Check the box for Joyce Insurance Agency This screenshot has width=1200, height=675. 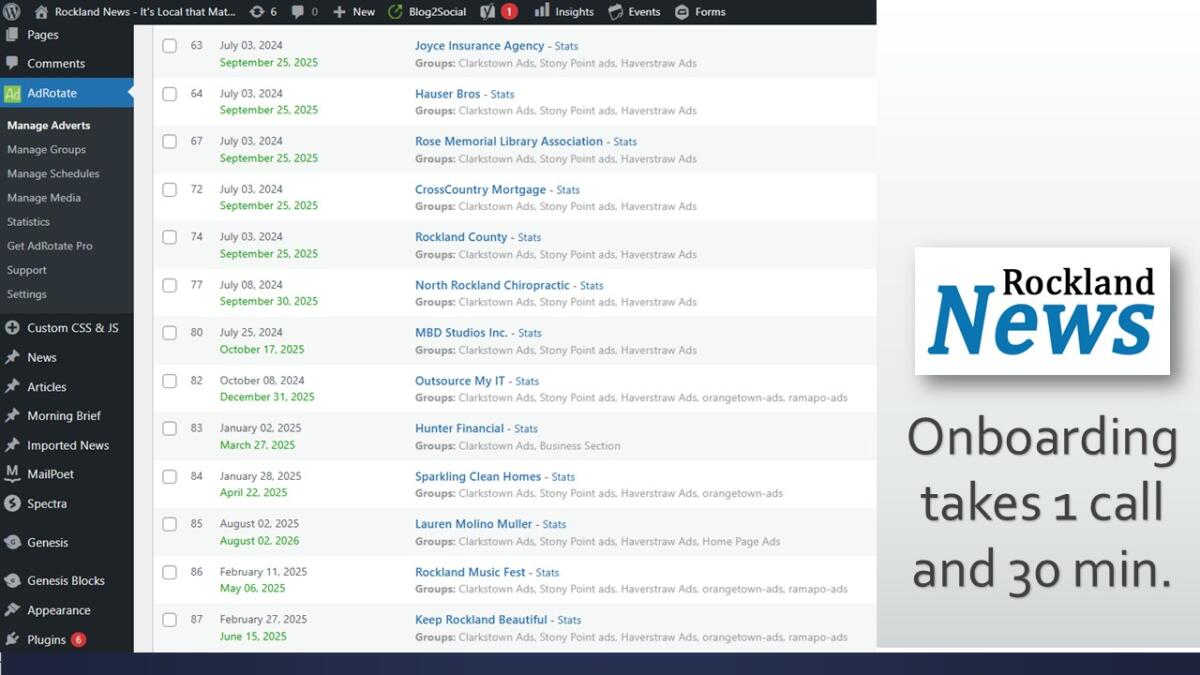point(170,46)
